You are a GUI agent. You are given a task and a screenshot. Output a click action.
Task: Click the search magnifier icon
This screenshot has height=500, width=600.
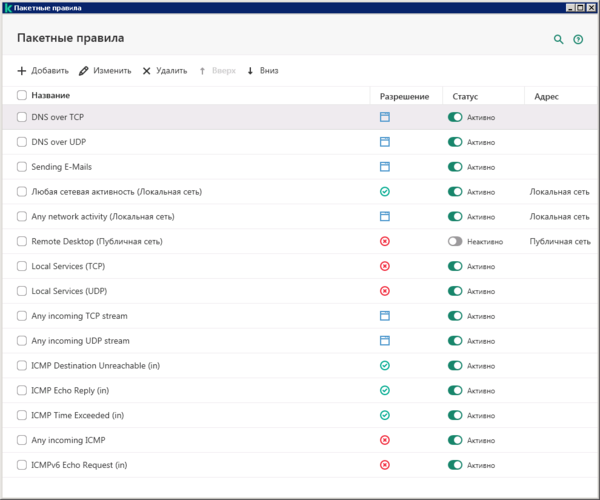(x=559, y=39)
